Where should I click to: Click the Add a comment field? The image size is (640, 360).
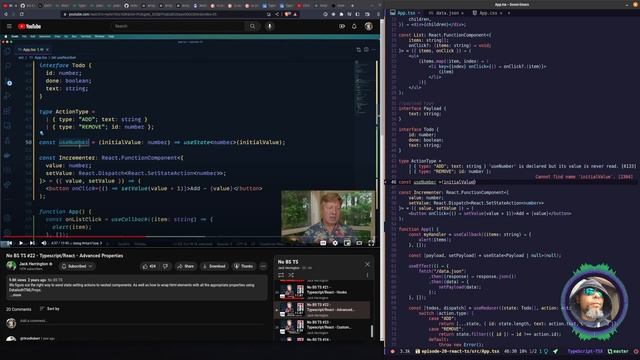coord(143,321)
